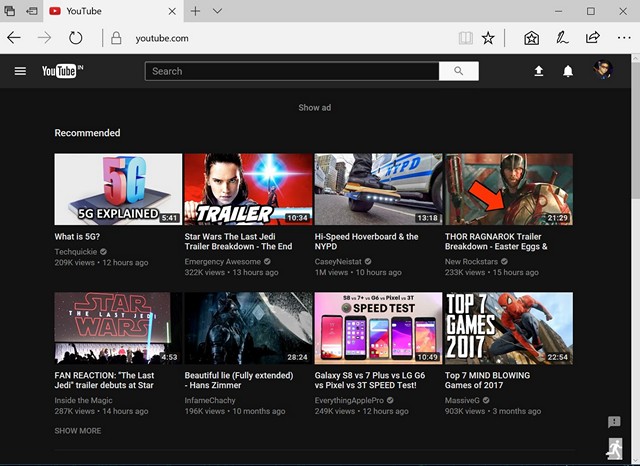Click the YouTube search input field

pos(292,71)
